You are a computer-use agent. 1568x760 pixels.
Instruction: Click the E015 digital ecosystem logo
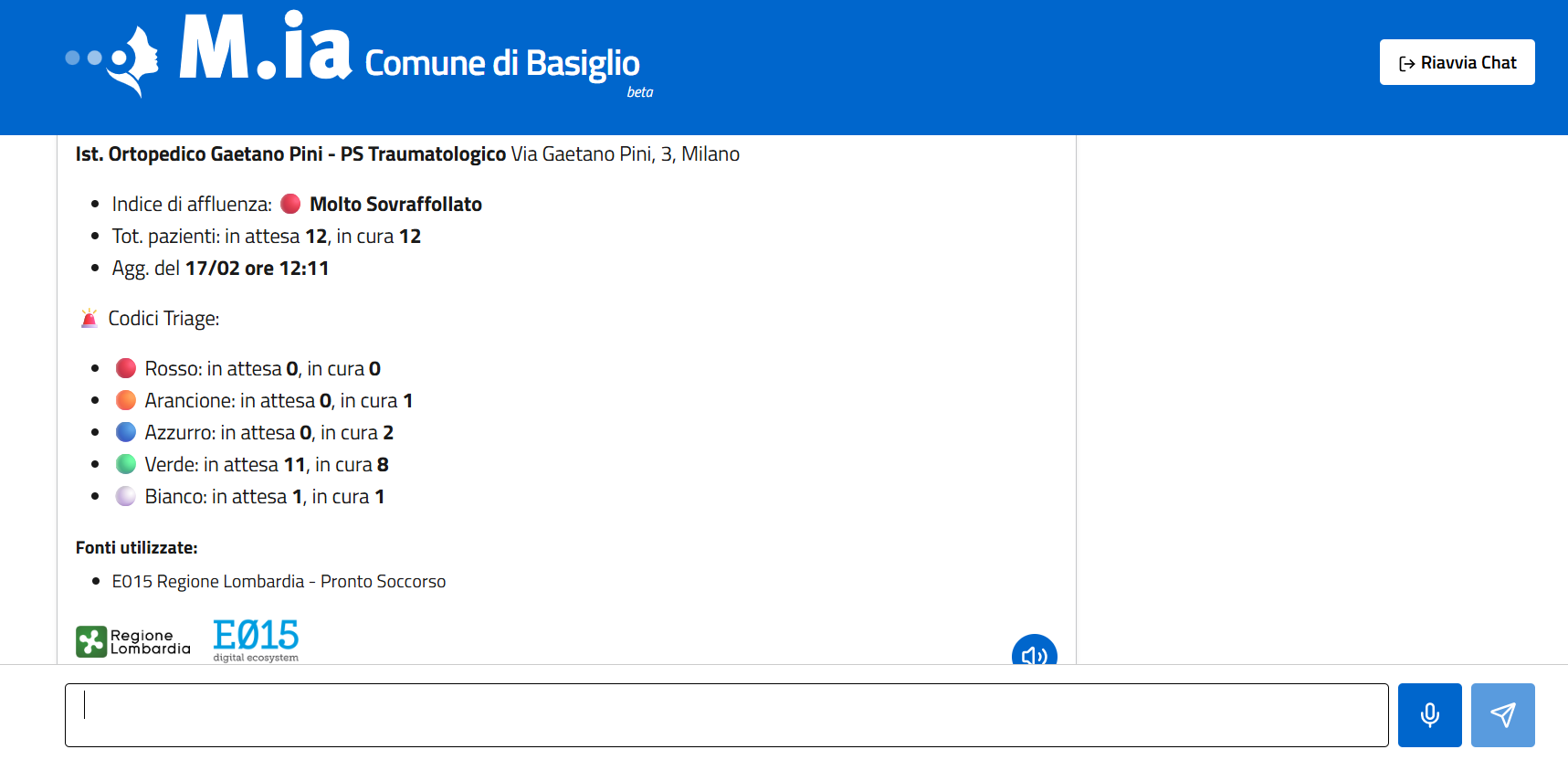[256, 639]
